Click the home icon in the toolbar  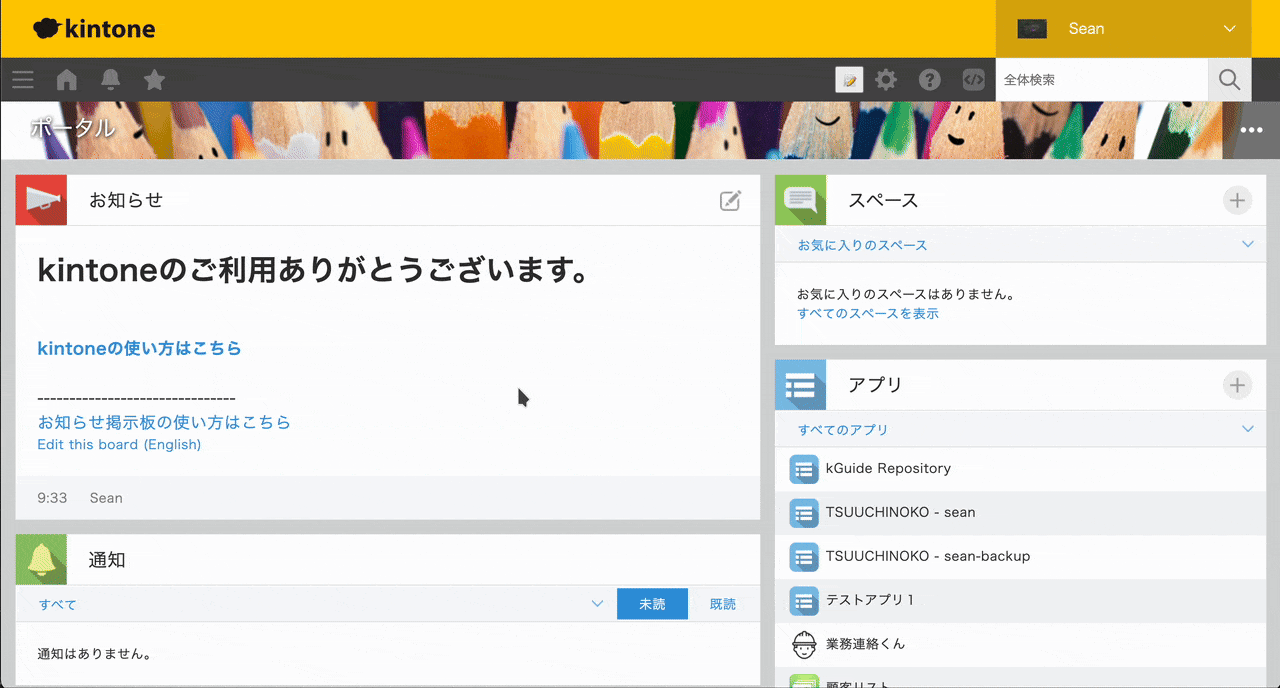click(x=66, y=79)
